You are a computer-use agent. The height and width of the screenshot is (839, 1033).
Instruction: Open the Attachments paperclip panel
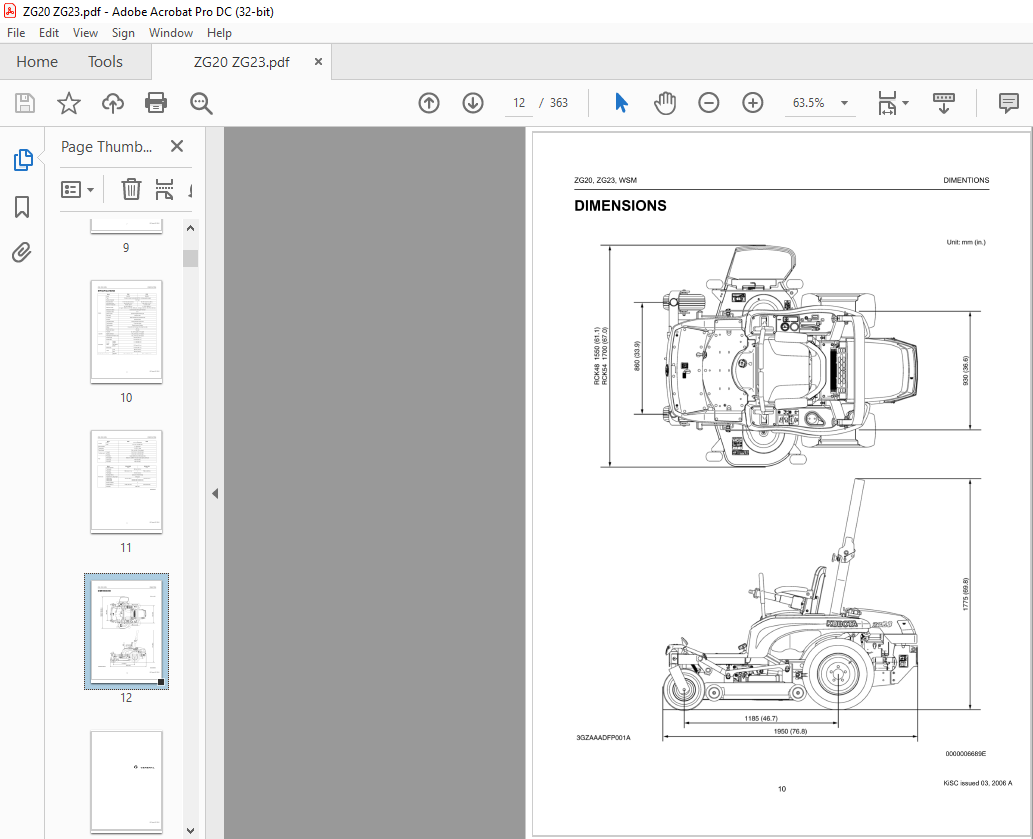pyautogui.click(x=22, y=252)
